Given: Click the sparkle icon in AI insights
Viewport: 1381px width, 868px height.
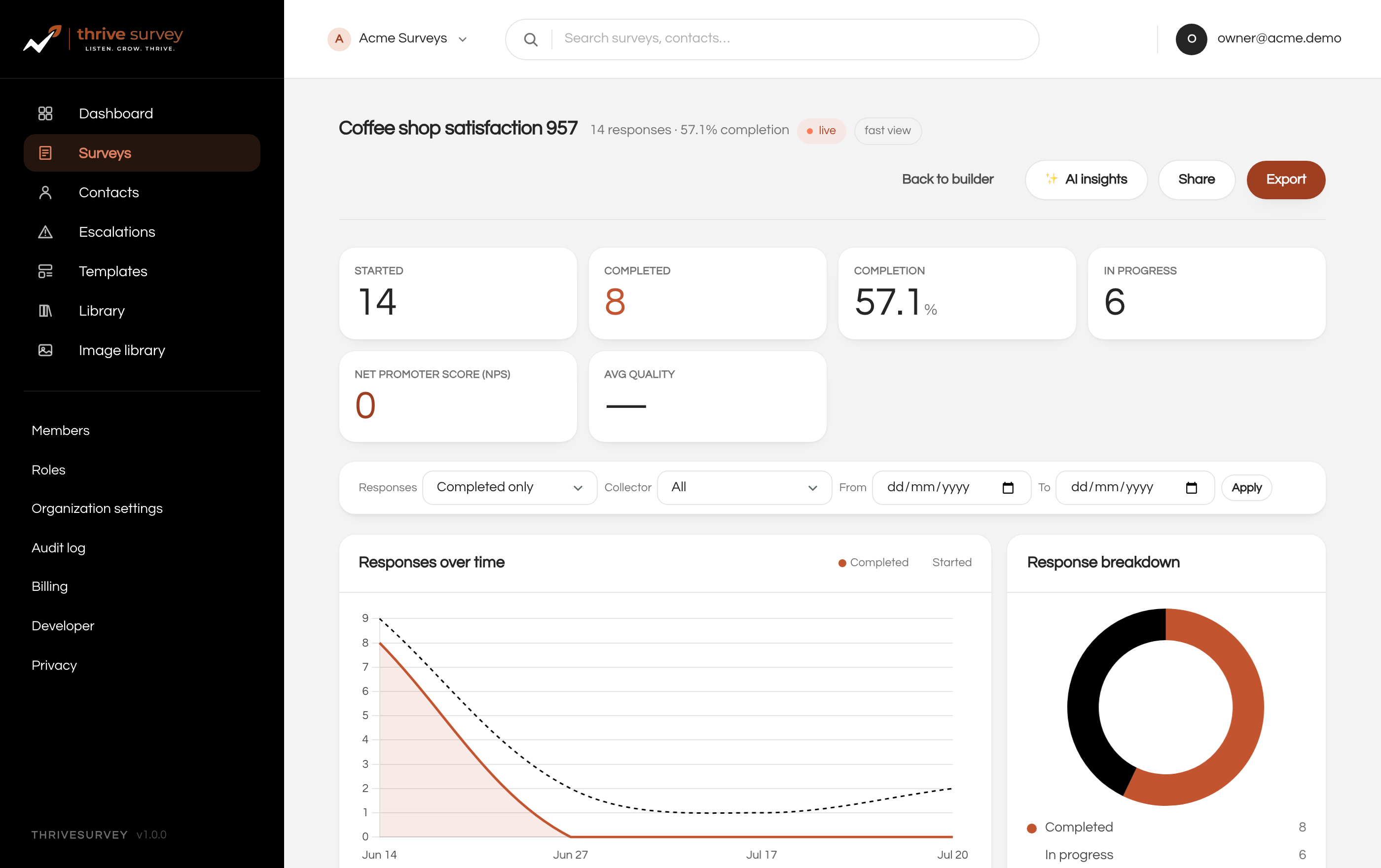Looking at the screenshot, I should pos(1051,179).
